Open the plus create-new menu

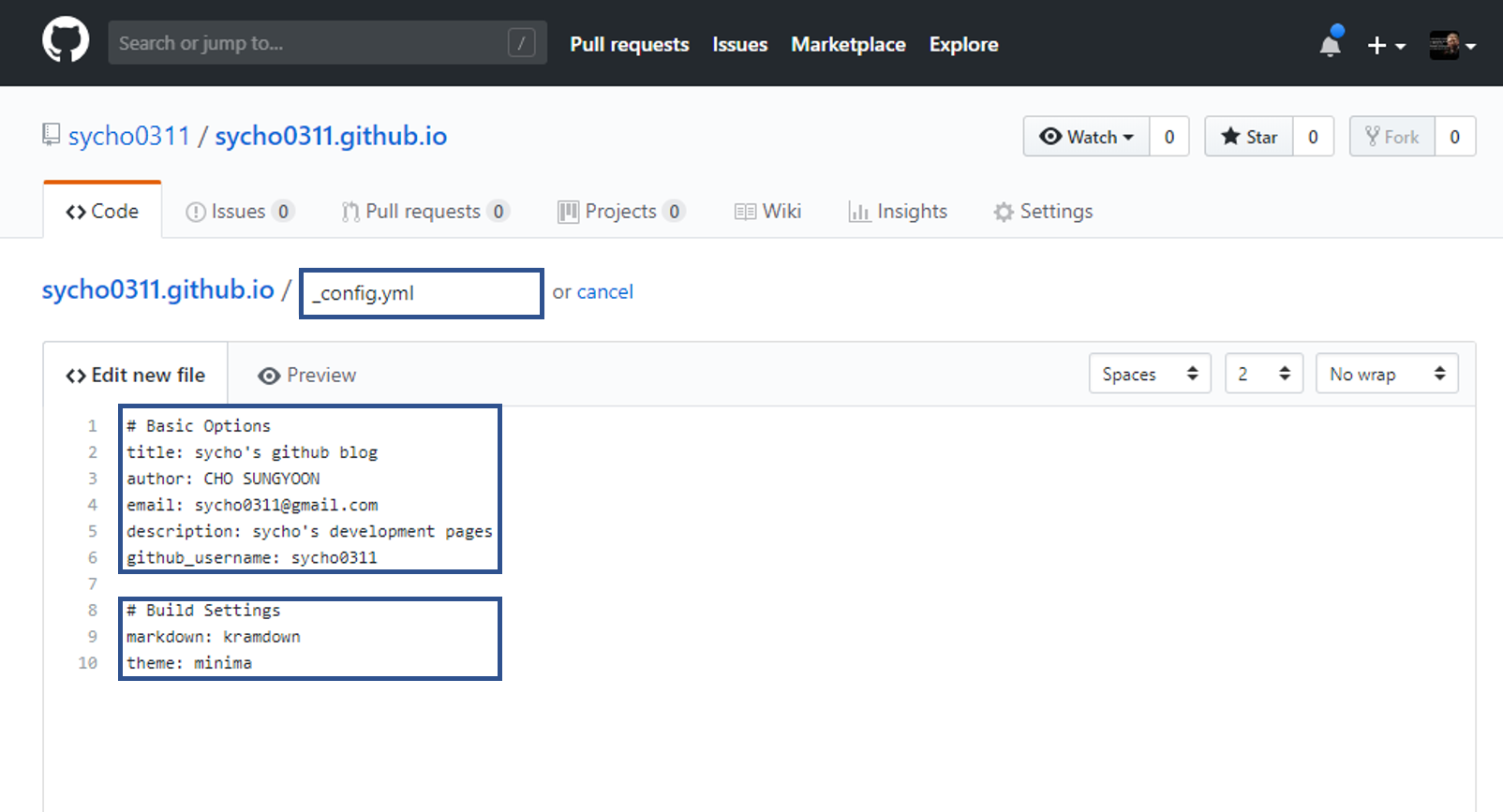(1386, 45)
